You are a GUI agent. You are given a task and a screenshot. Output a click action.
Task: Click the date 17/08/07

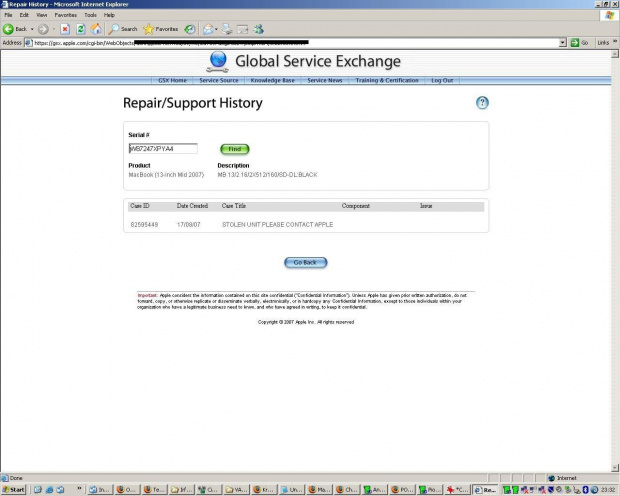[x=189, y=225]
